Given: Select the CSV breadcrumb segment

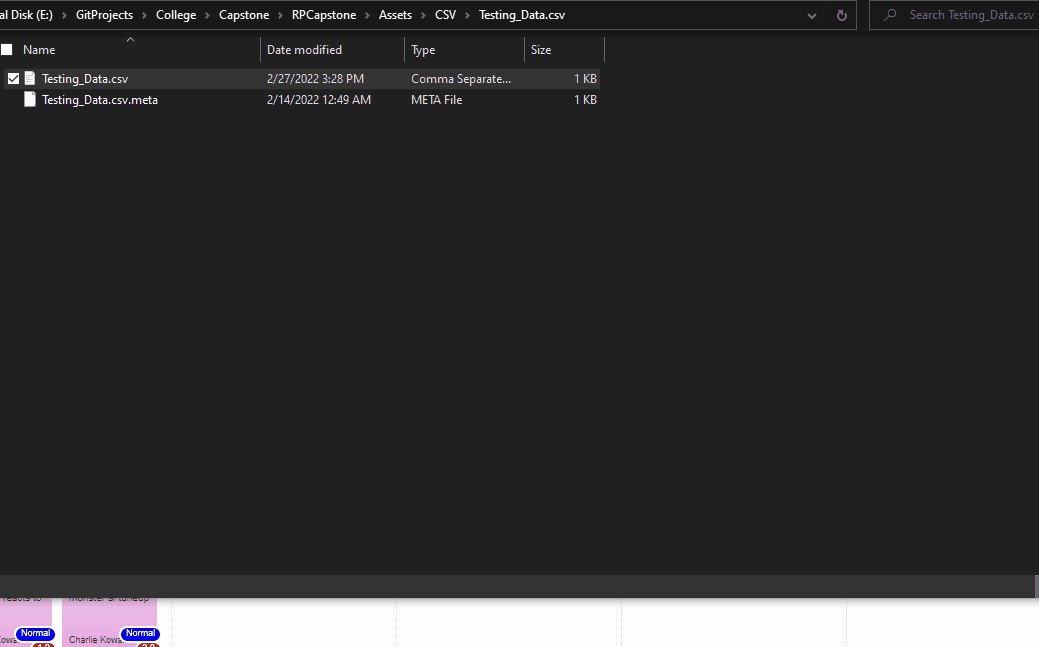Looking at the screenshot, I should point(445,15).
